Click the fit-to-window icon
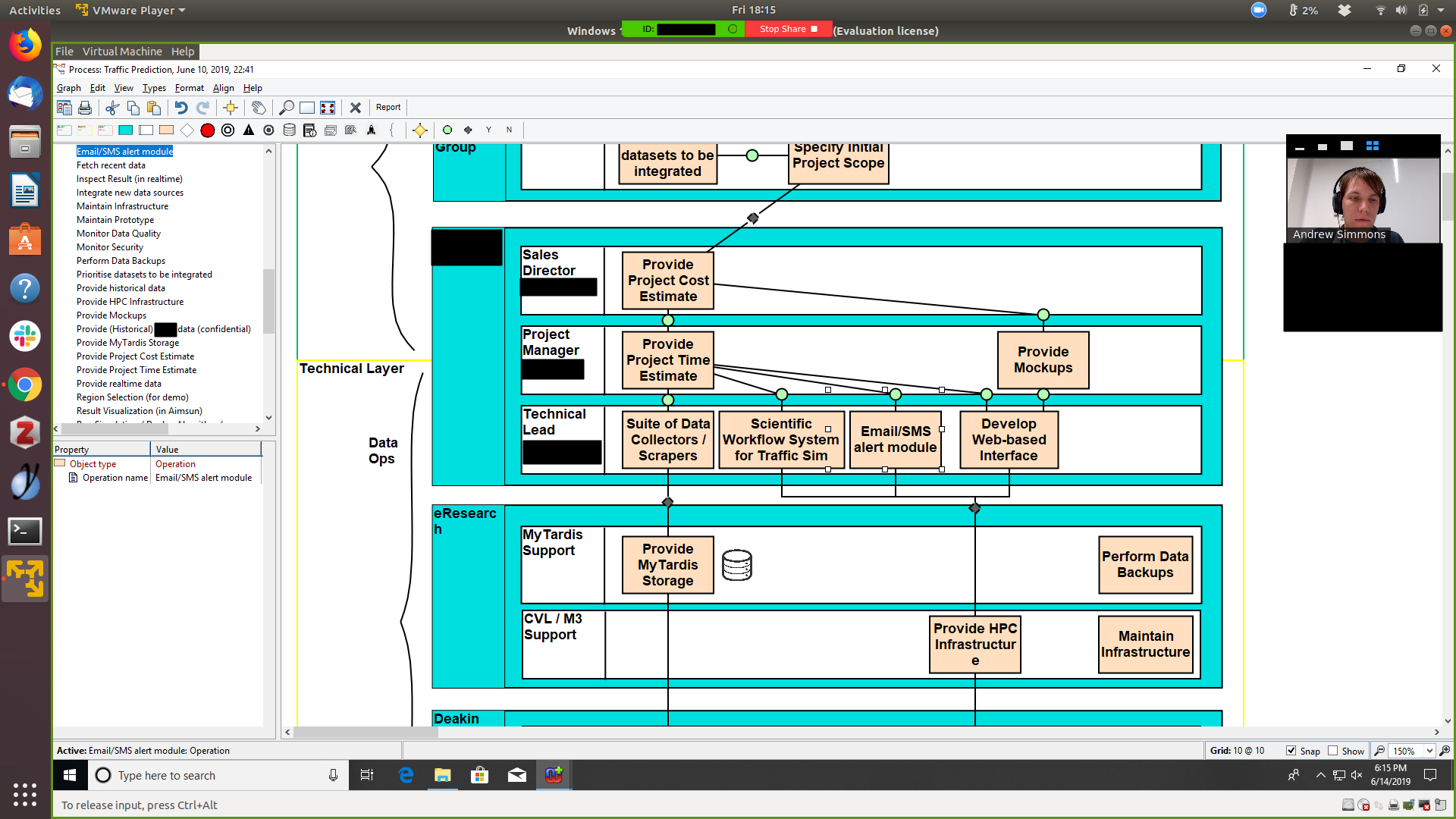 coord(328,108)
